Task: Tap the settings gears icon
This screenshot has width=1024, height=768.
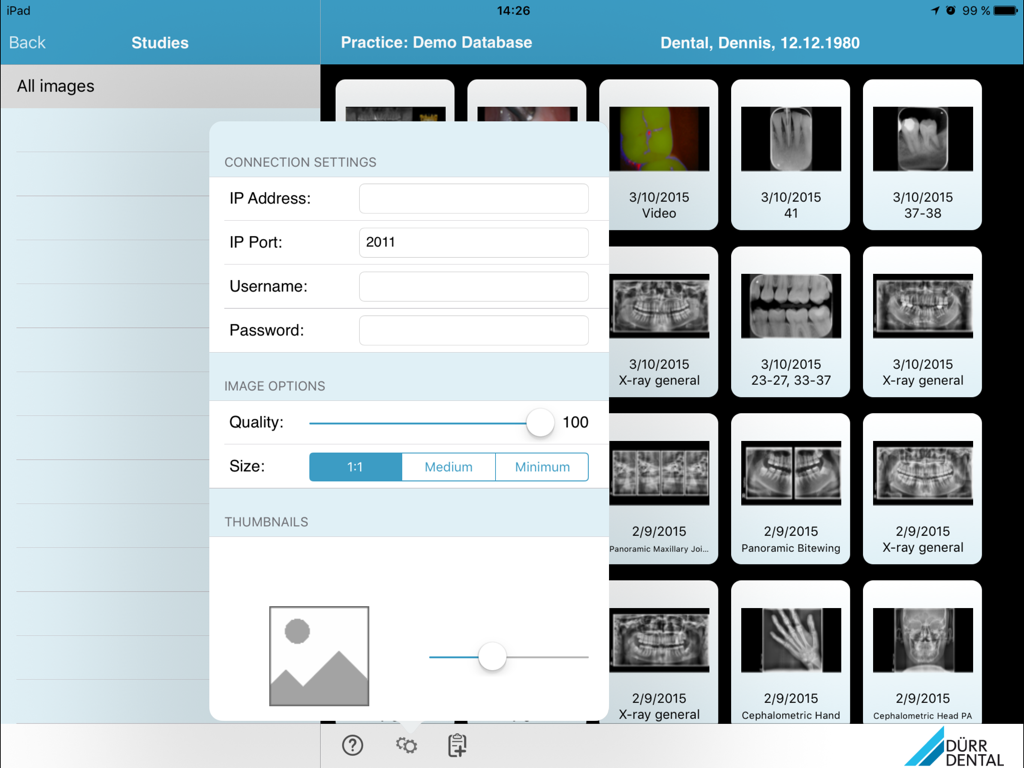Action: [406, 745]
